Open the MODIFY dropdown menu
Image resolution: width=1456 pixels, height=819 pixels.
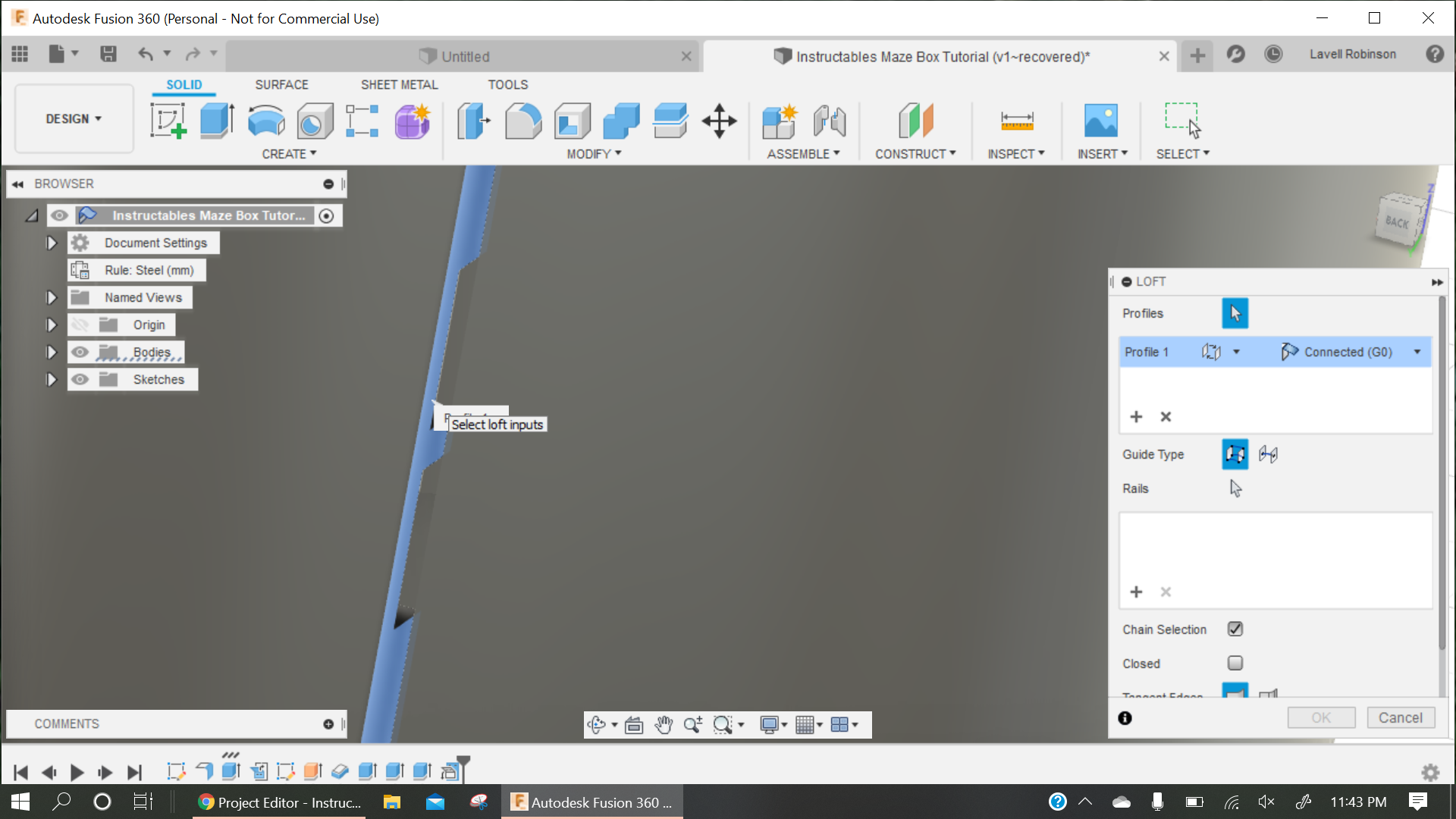(x=595, y=154)
